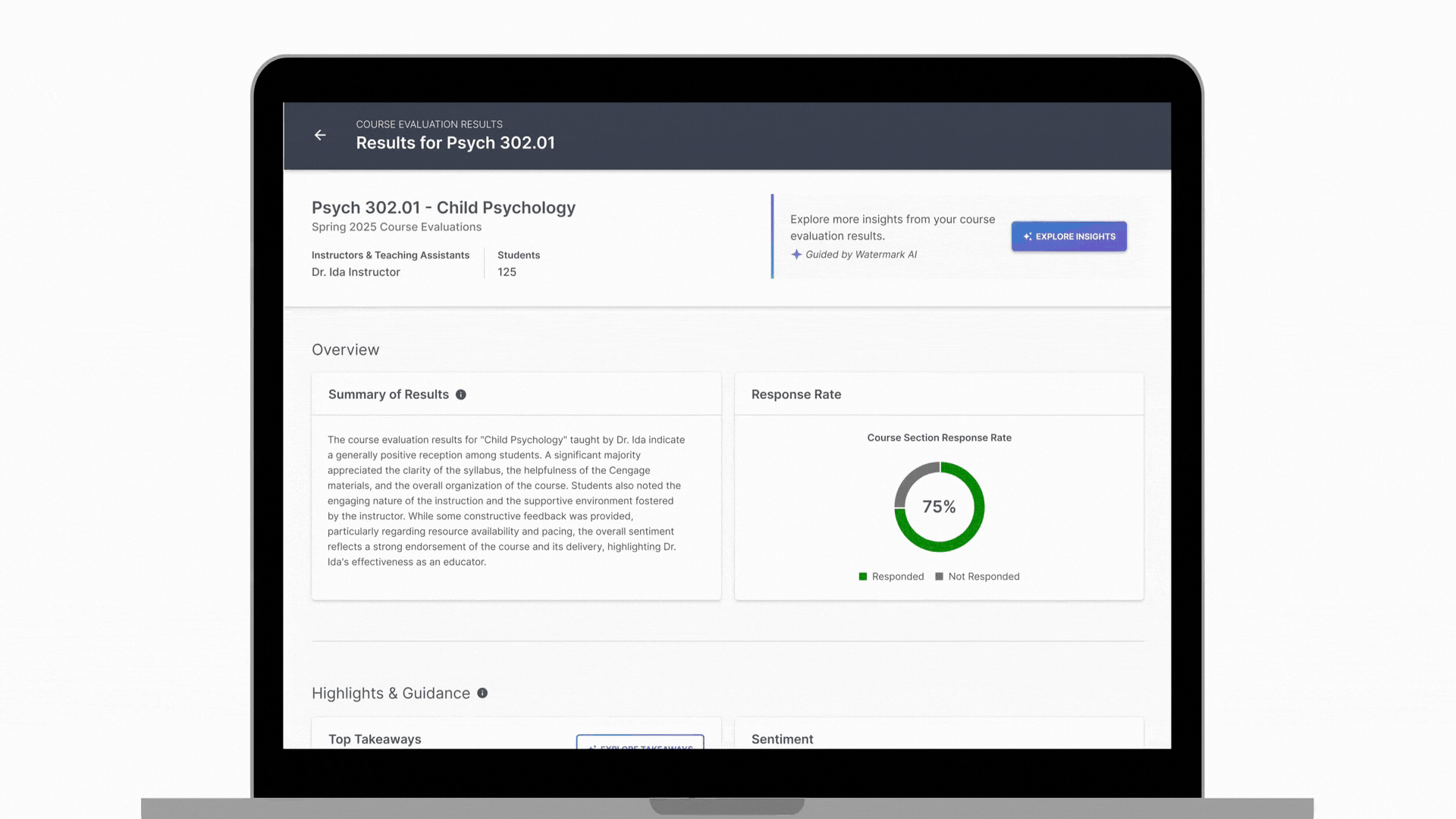Click the Explore Takeaways button
The width and height of the screenshot is (1456, 819).
640,742
